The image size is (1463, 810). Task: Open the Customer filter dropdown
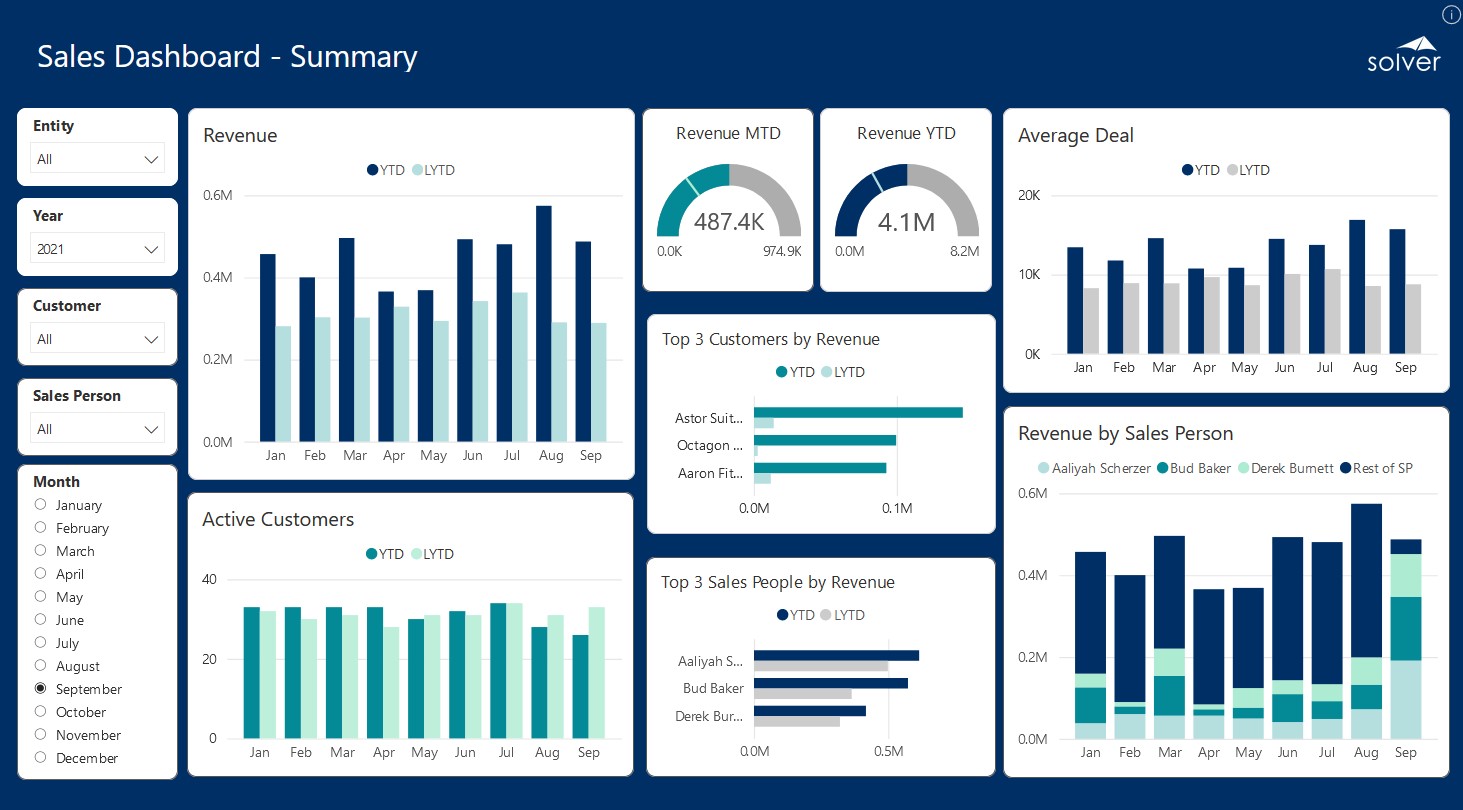pyautogui.click(x=97, y=339)
